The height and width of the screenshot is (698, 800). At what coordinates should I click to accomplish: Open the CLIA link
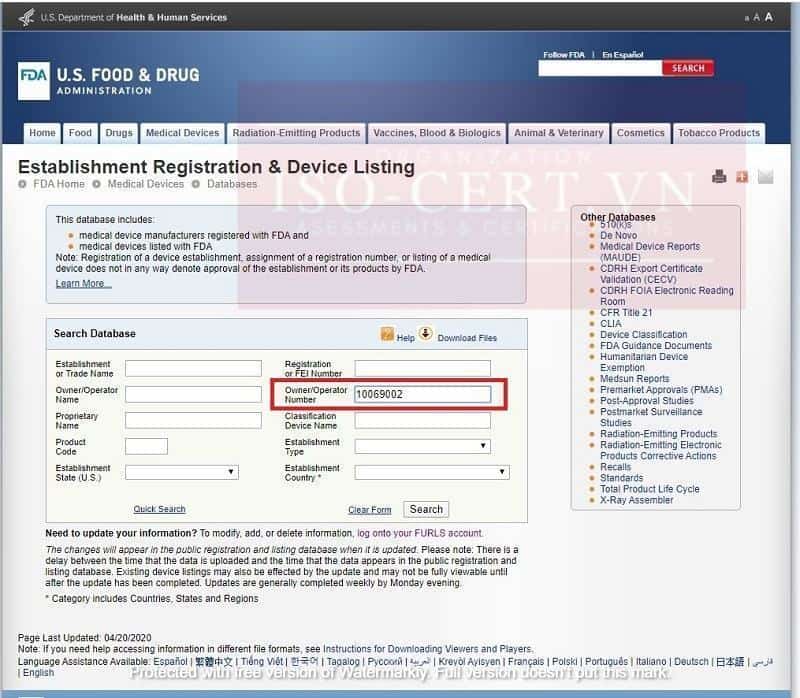tap(611, 323)
